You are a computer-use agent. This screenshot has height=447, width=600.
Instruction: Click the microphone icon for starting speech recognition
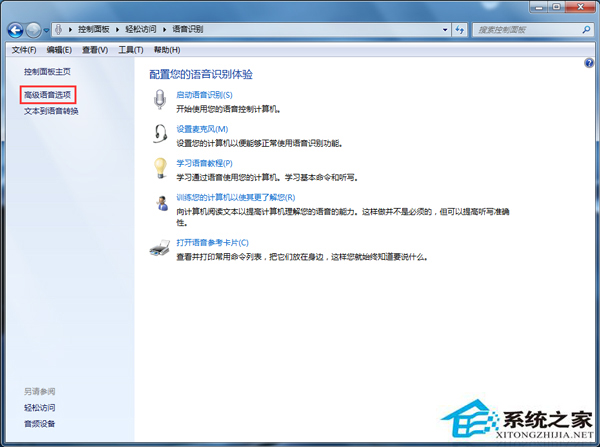[160, 100]
